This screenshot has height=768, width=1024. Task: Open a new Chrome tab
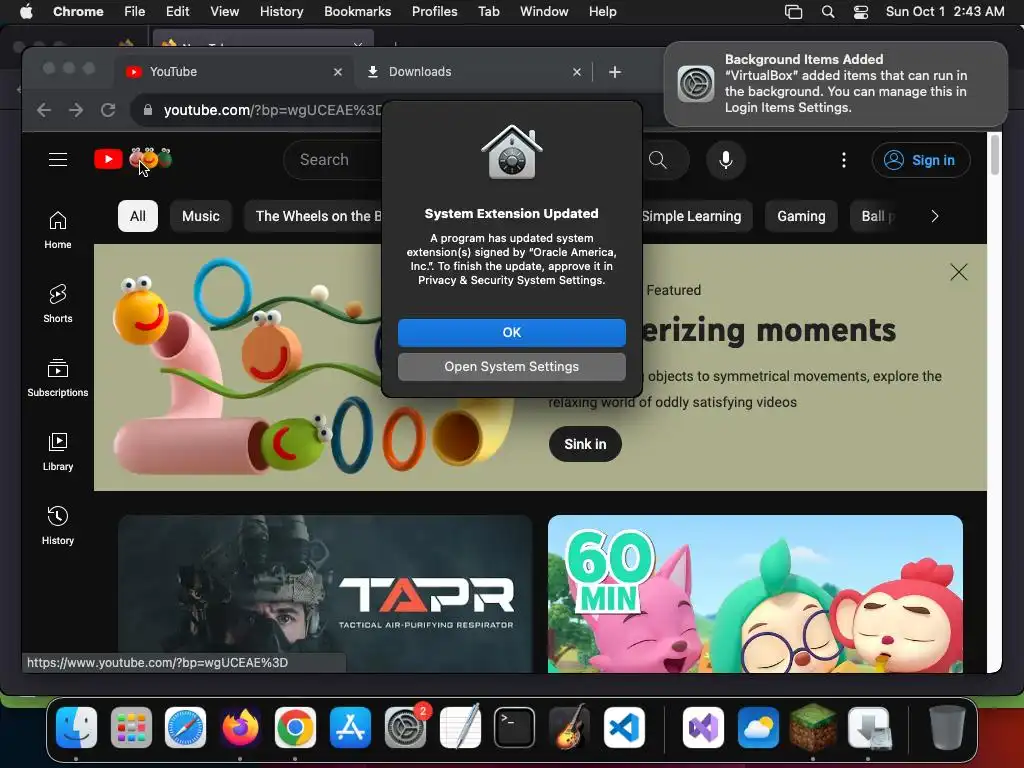[615, 72]
